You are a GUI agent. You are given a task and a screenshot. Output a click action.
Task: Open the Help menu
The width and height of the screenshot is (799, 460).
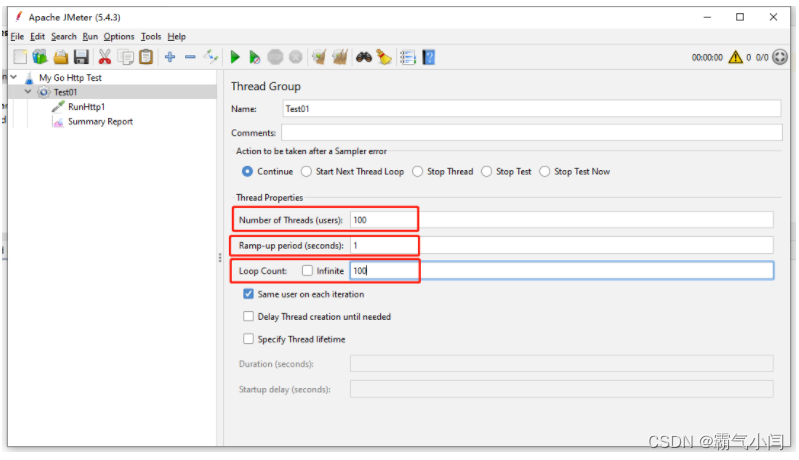[176, 37]
